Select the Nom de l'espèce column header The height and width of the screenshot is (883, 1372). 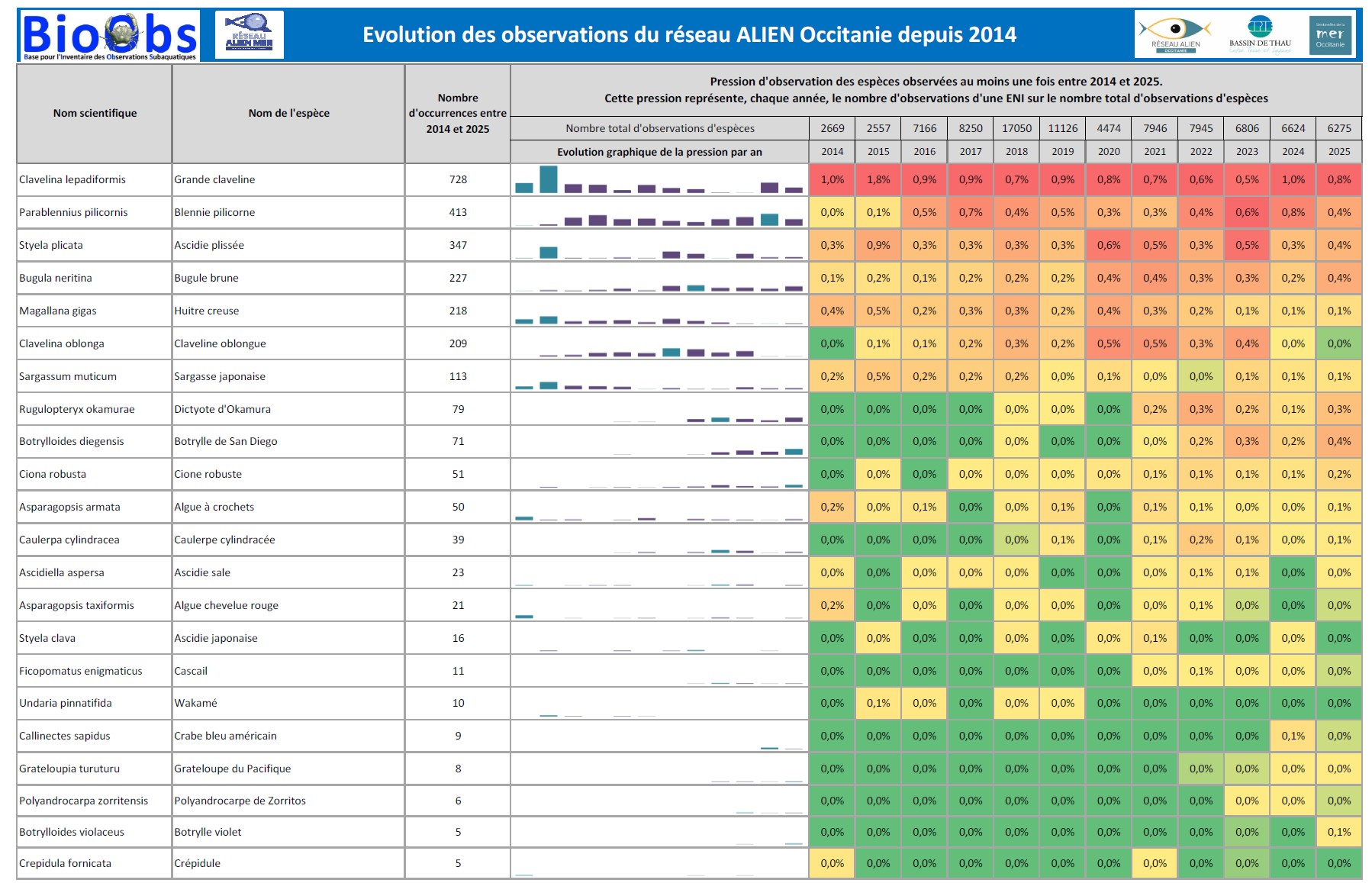coord(288,113)
